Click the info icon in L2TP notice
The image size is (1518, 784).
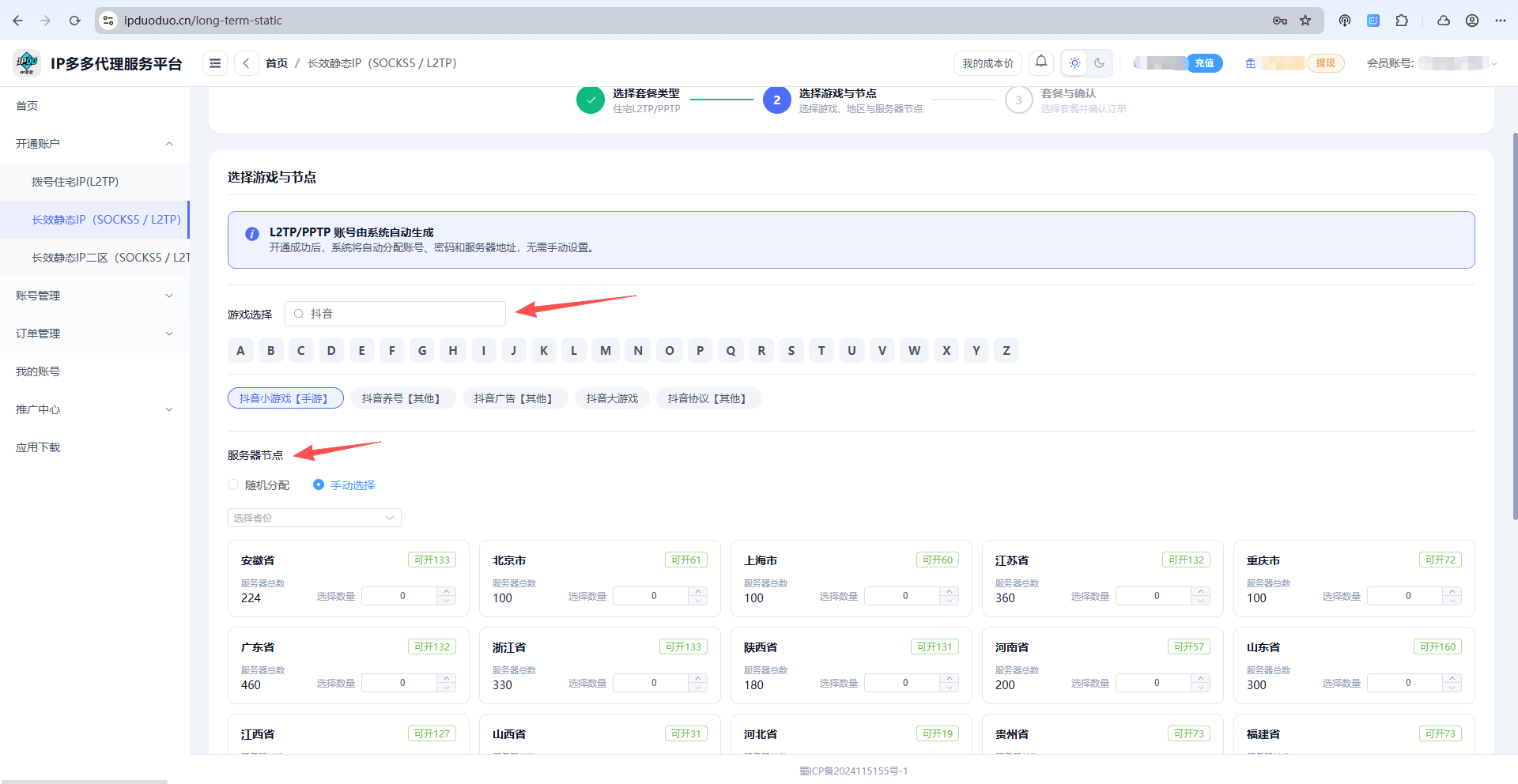coord(251,234)
